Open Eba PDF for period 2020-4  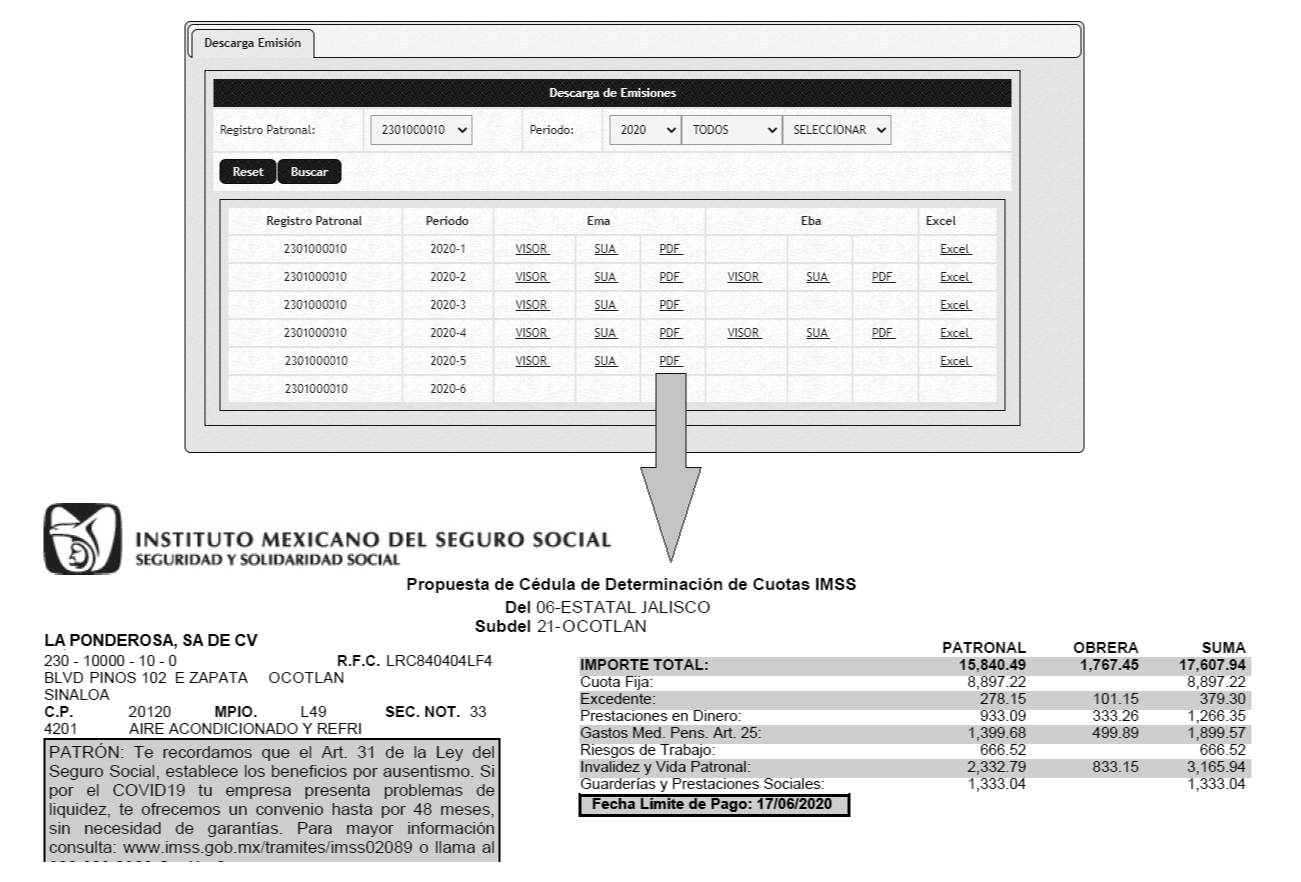point(882,333)
